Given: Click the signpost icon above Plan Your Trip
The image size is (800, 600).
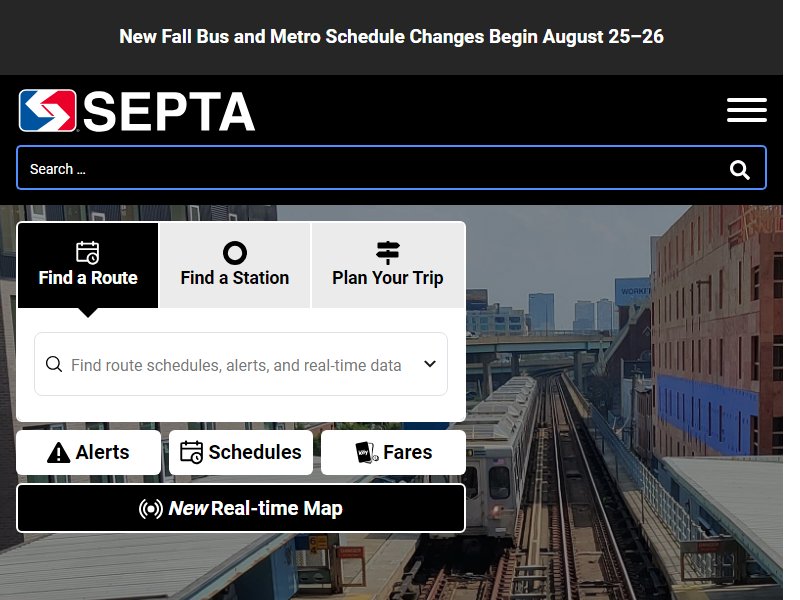Looking at the screenshot, I should tap(388, 252).
